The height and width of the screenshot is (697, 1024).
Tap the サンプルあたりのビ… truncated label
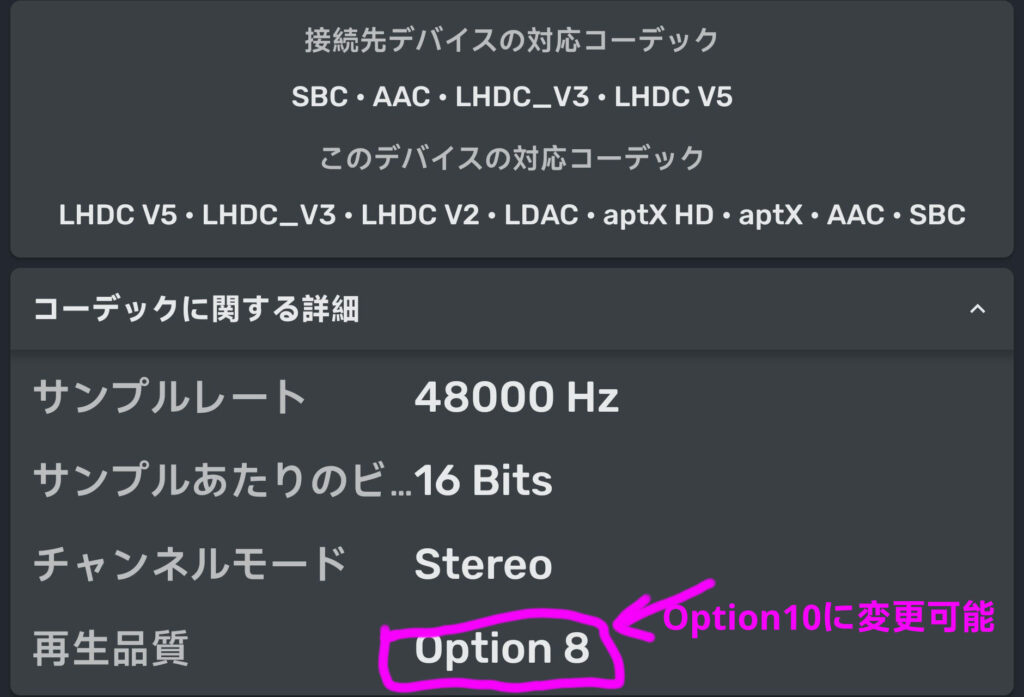222,481
